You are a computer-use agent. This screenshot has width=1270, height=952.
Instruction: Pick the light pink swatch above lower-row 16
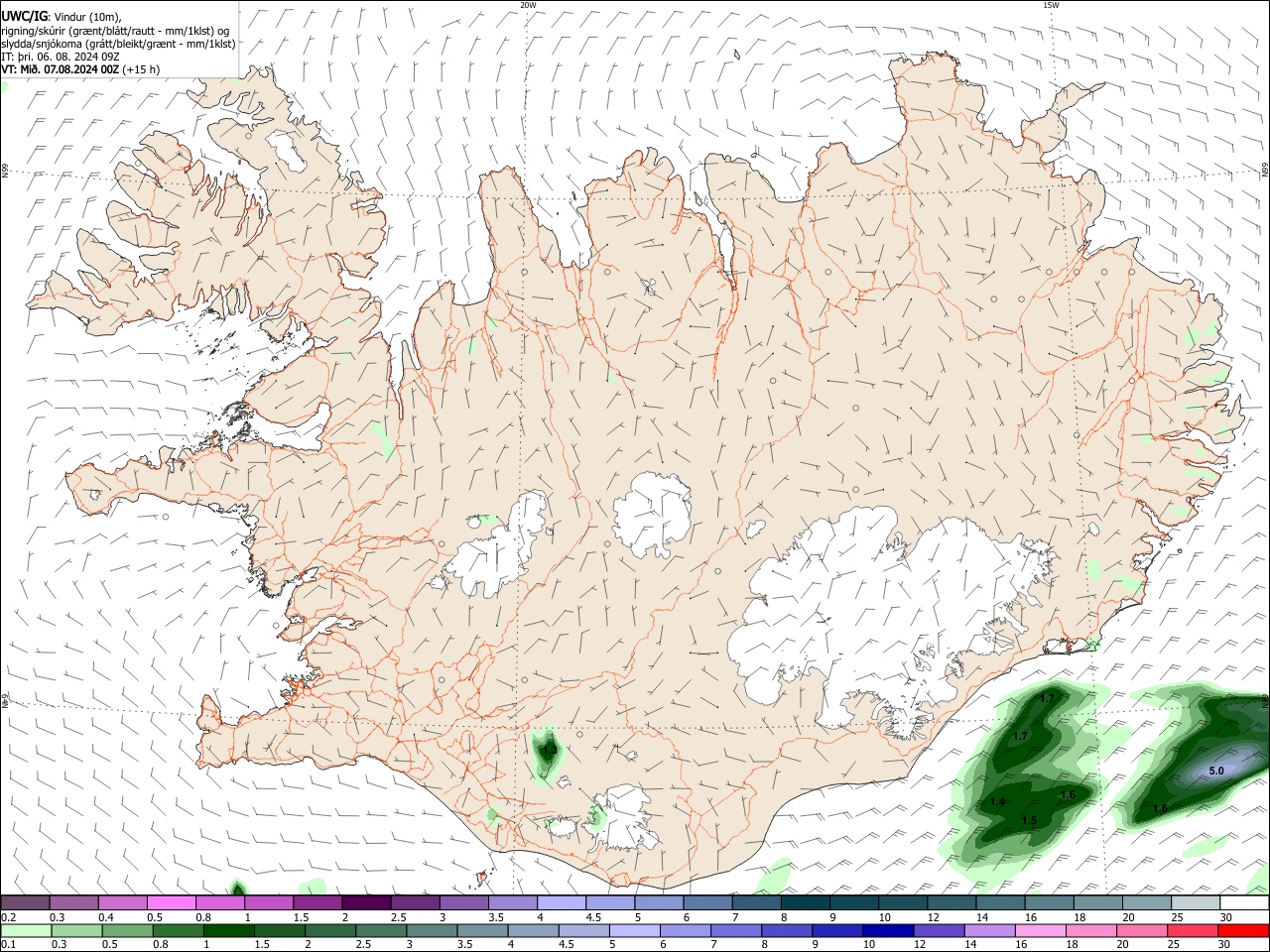[1041, 931]
